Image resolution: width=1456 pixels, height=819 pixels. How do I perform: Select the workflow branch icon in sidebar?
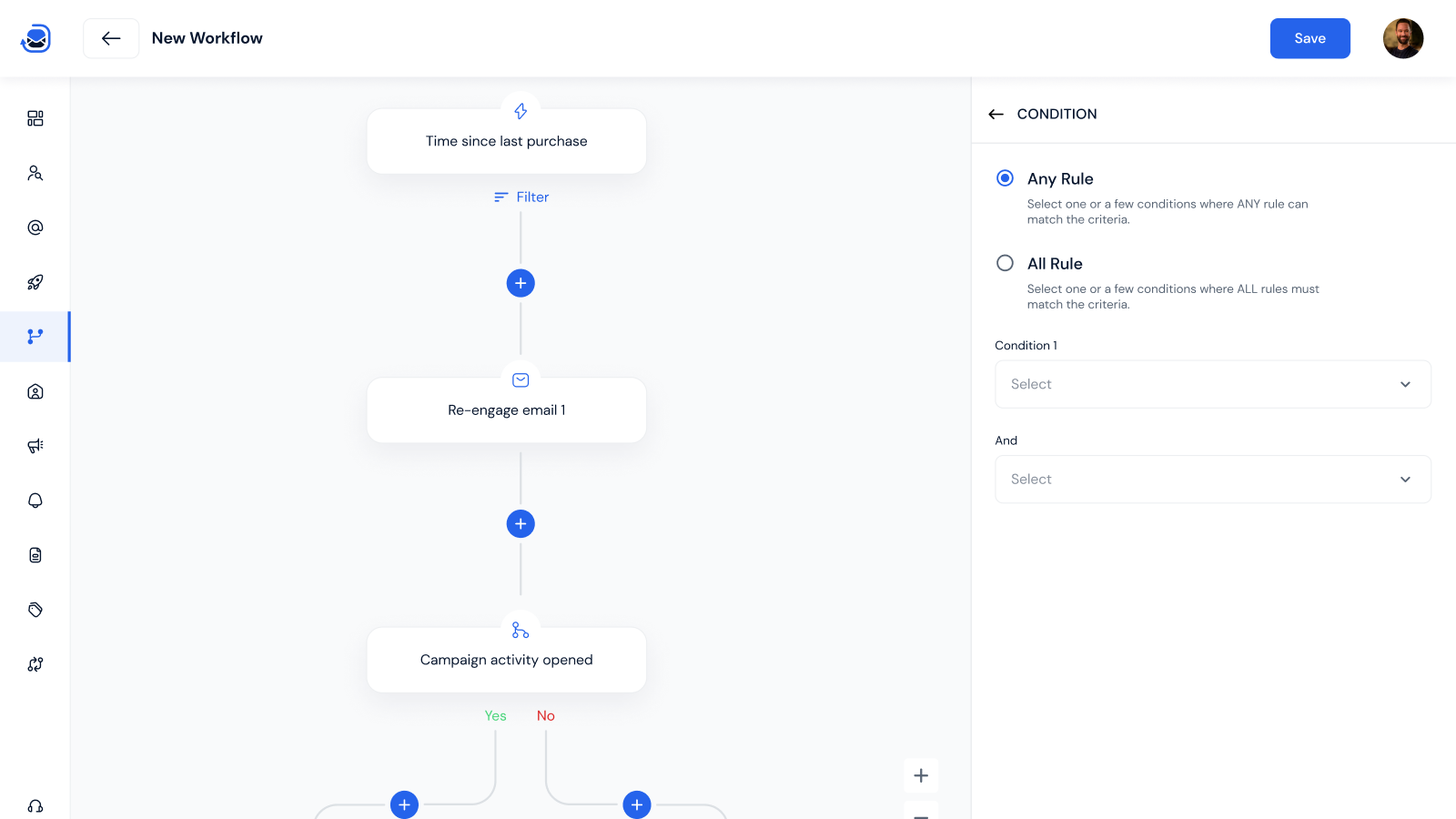[x=35, y=337]
